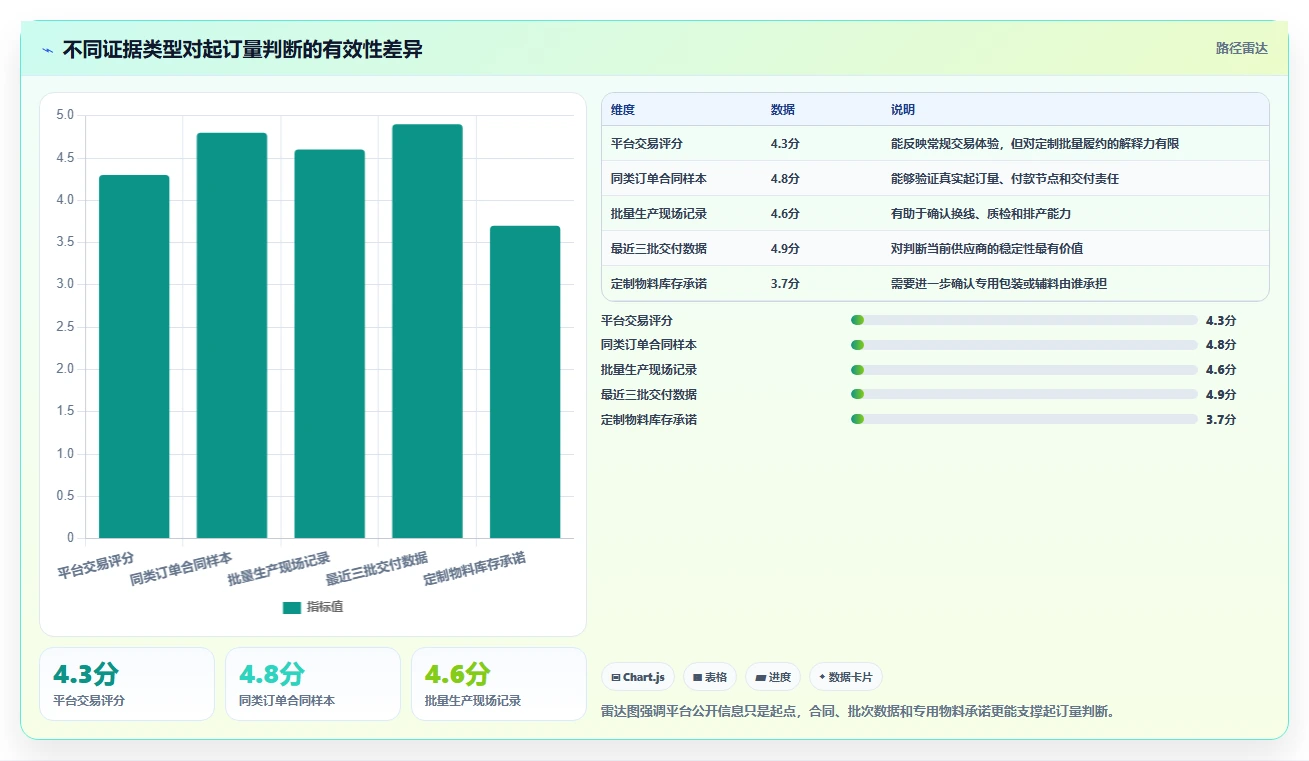Click the 平台交易评分 progress bar

[x=1024, y=320]
